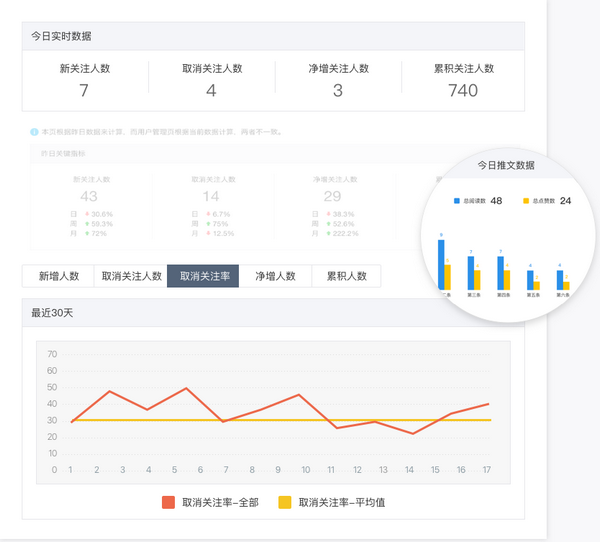Switch to the 取消关注人数 tab
The image size is (600, 542).
pos(131,276)
